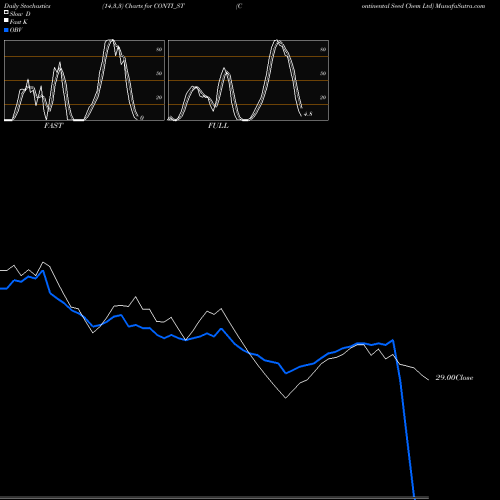
Task: Click the 'FULL' label under right chart
Action: point(218,126)
